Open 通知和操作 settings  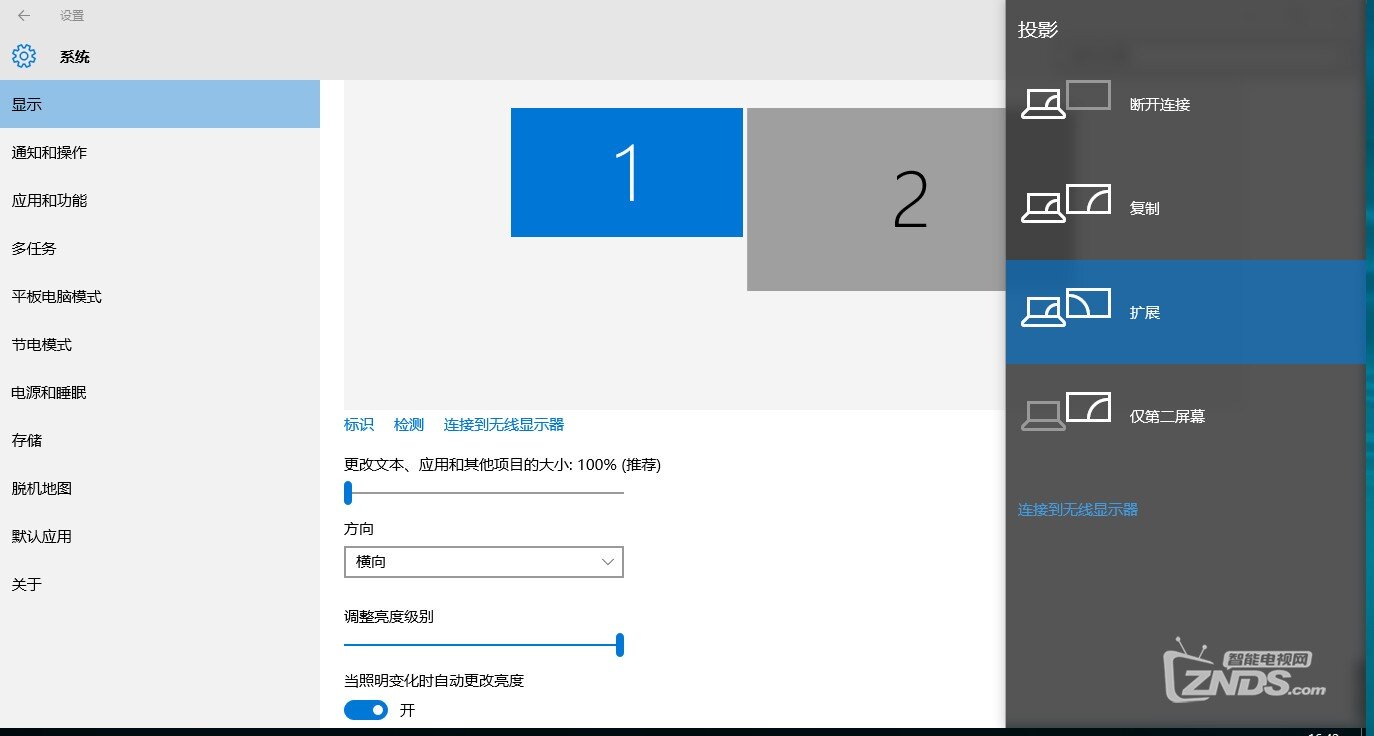click(x=160, y=152)
